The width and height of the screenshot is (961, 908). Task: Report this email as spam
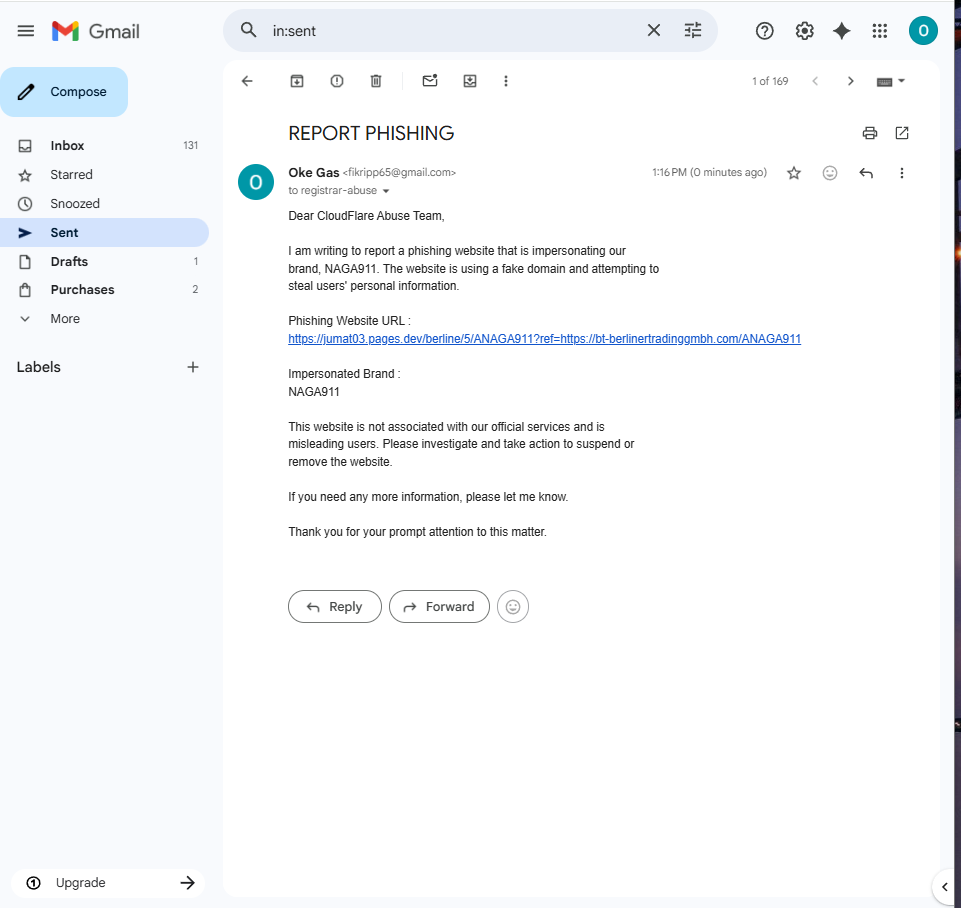coord(336,81)
